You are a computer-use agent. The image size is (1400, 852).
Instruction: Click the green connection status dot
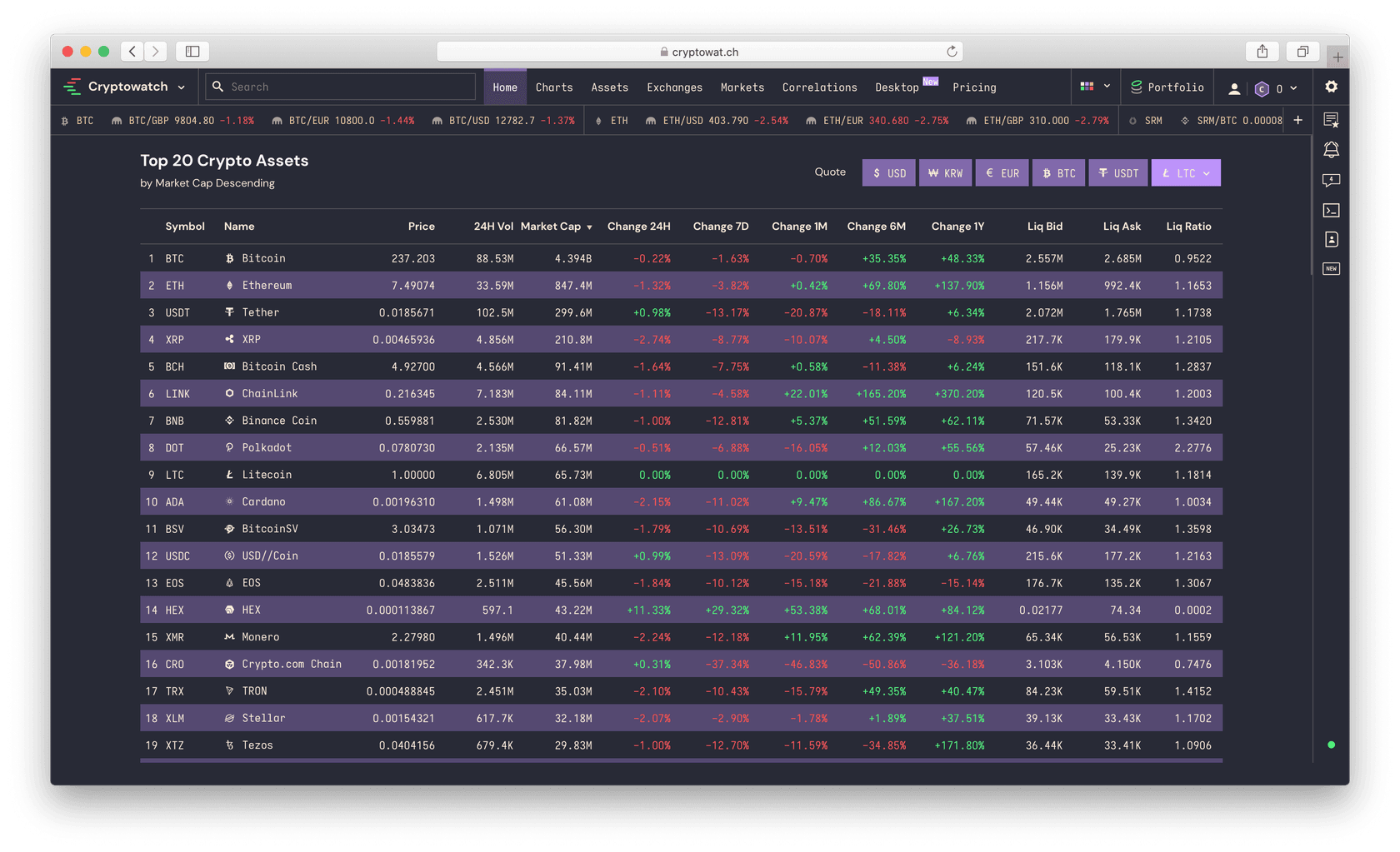(x=1331, y=745)
